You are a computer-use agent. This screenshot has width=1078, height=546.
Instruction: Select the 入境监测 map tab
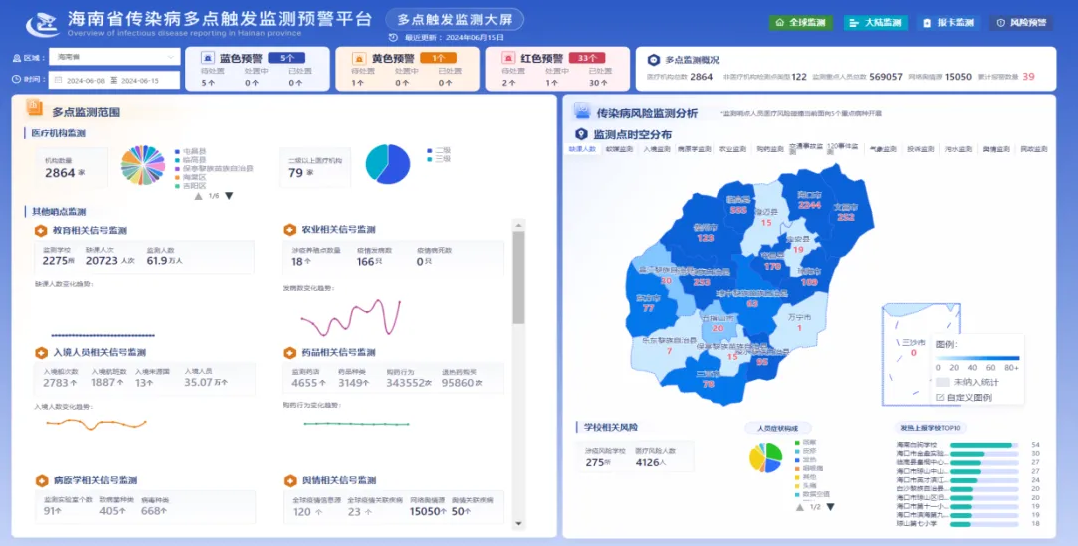(657, 149)
